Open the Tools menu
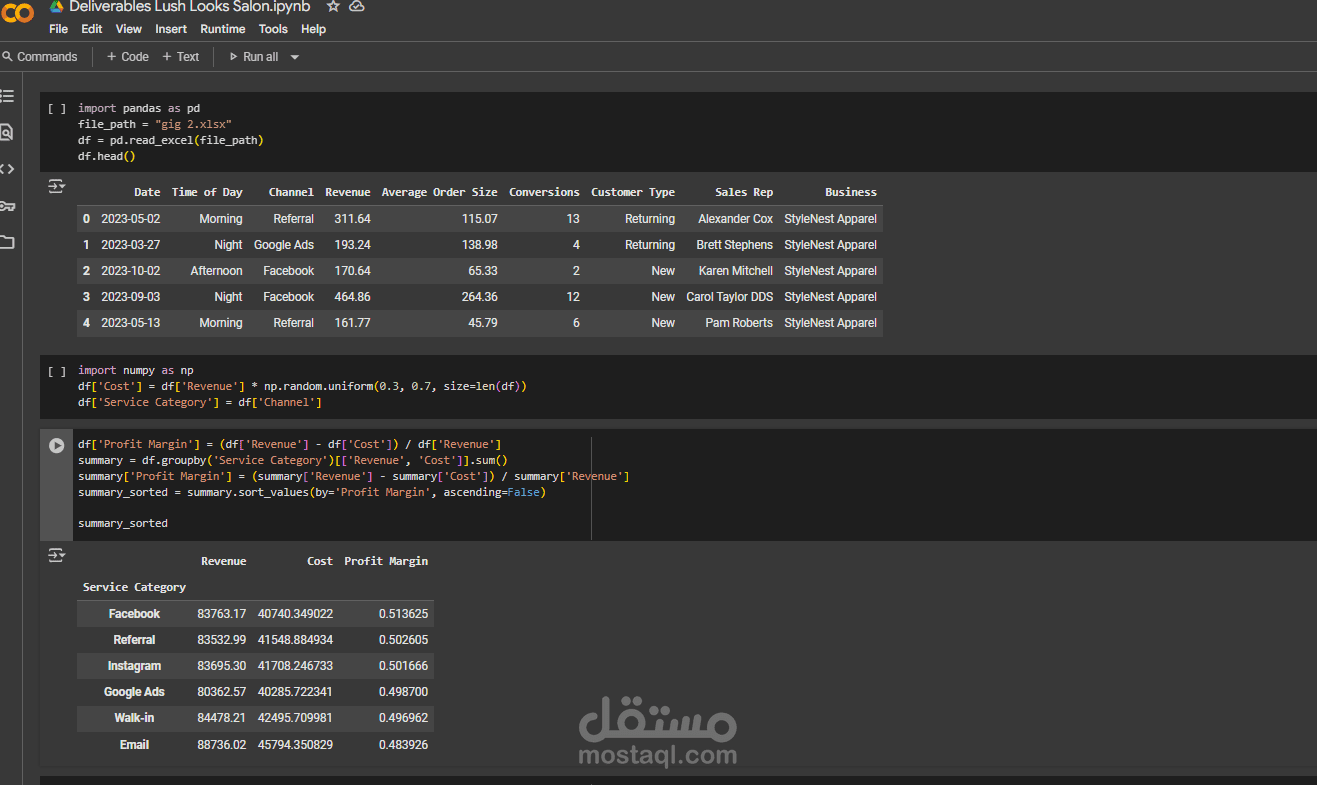Viewport: 1317px width, 785px height. click(x=273, y=29)
